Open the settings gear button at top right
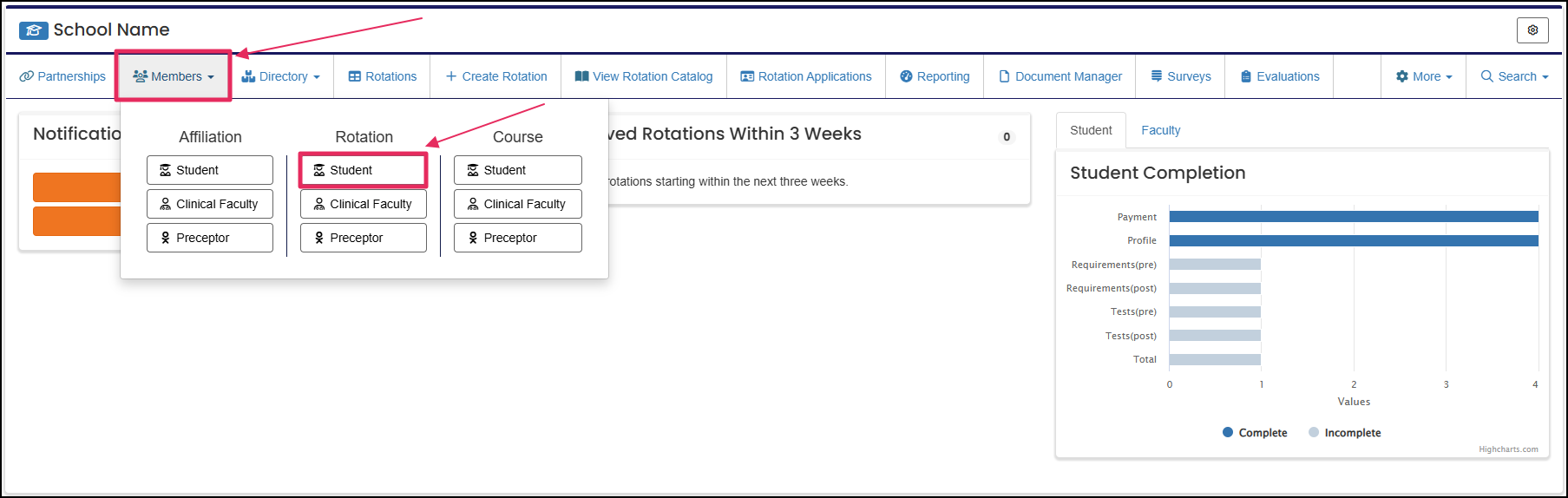The width and height of the screenshot is (1568, 498). (x=1532, y=30)
